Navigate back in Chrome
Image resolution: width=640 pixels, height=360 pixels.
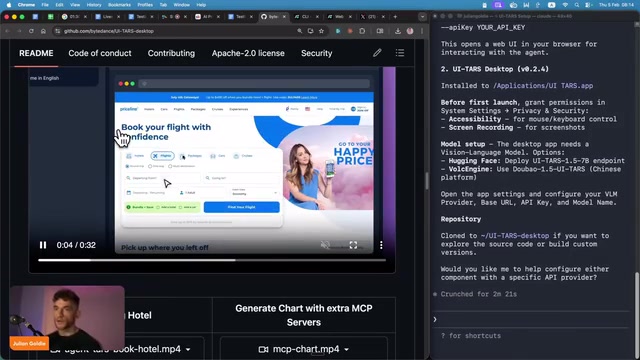7,31
